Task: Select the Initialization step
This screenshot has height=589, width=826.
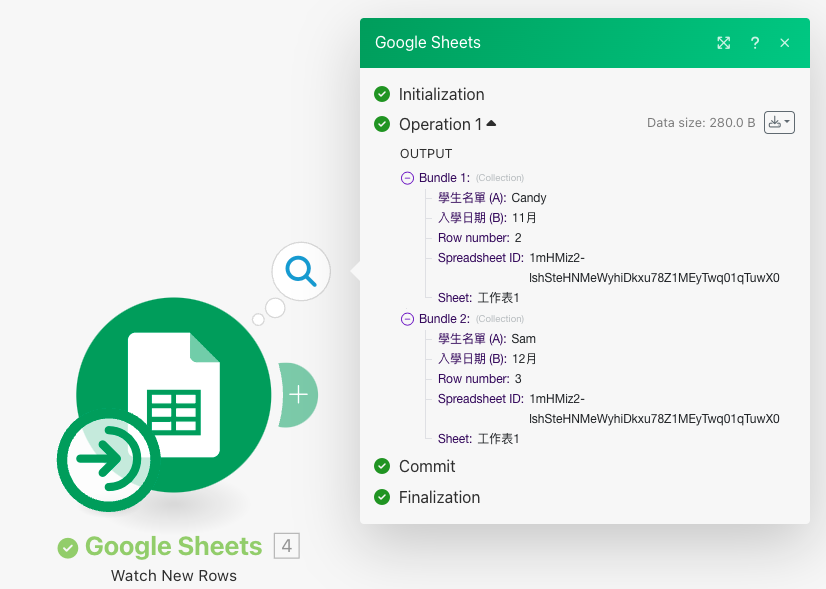Action: pyautogui.click(x=441, y=94)
